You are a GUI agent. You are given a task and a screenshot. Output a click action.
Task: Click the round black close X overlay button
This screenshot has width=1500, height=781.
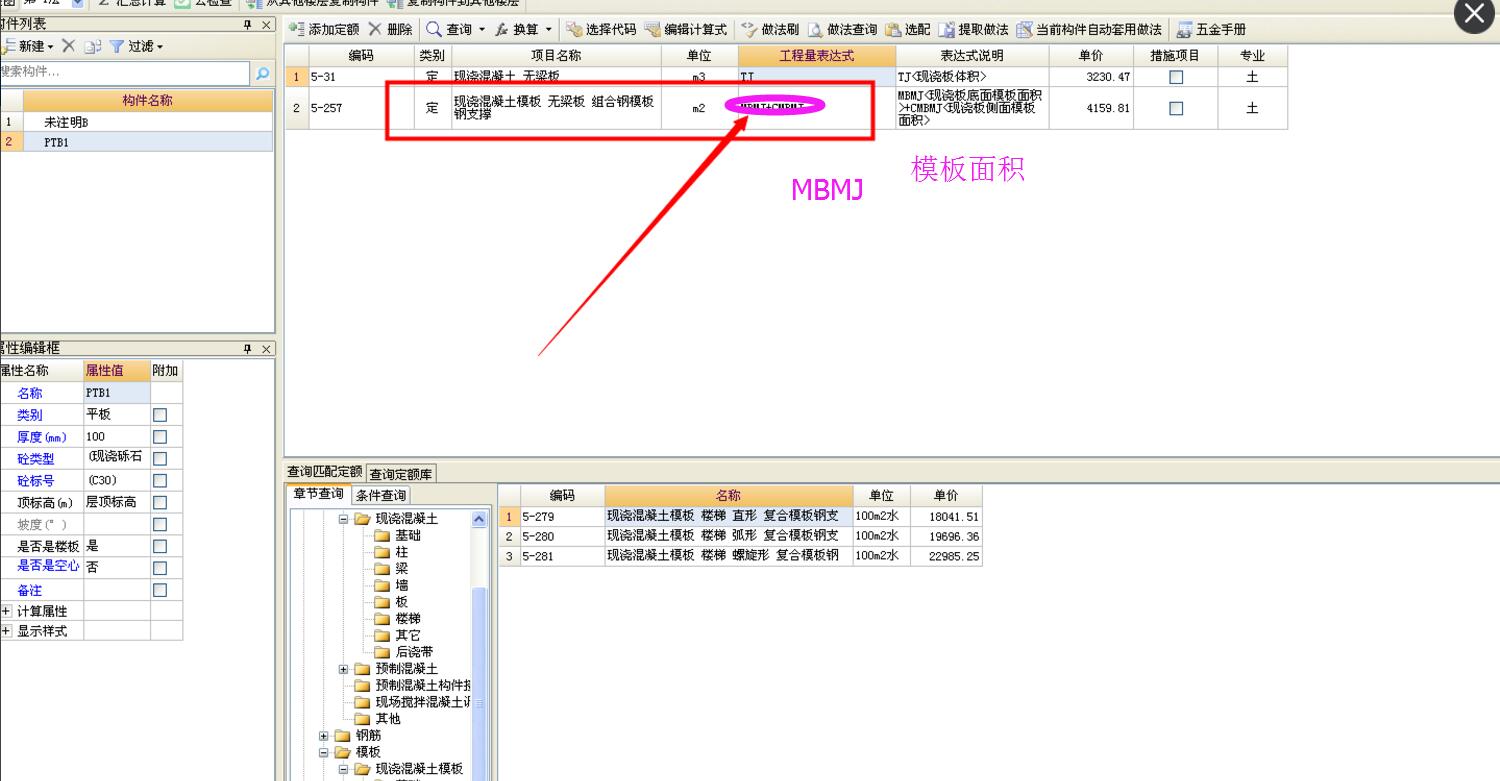tap(1475, 14)
